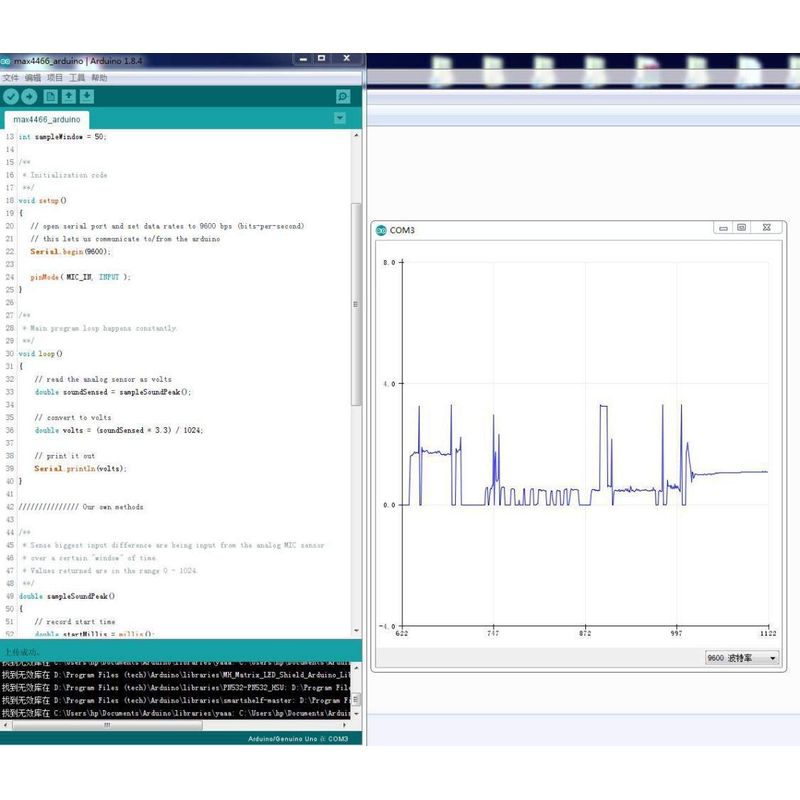Viewport: 800px width, 800px height.
Task: Click the COM3 plotter window icon
Action: (381, 230)
